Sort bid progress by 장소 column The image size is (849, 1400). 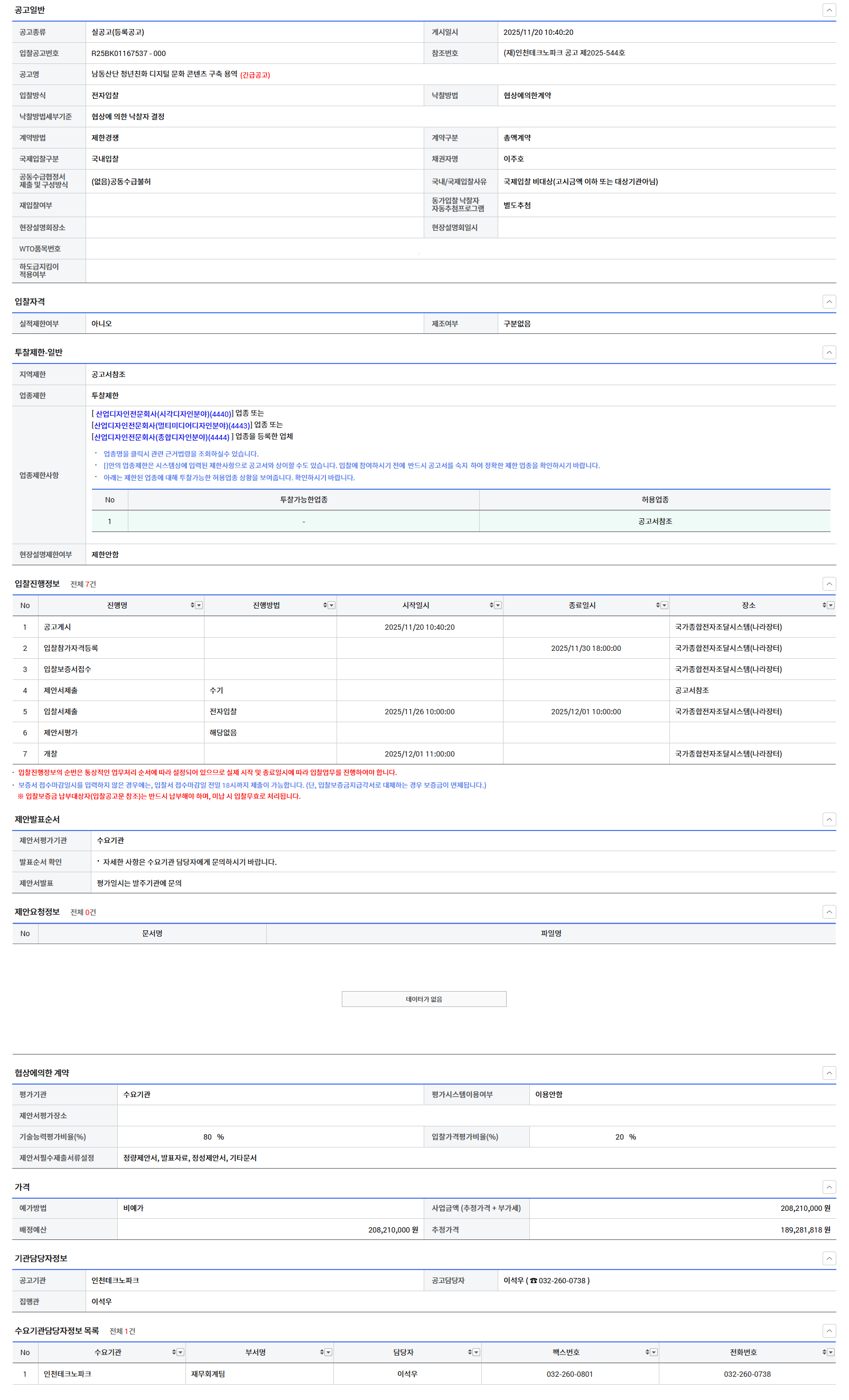(x=824, y=605)
